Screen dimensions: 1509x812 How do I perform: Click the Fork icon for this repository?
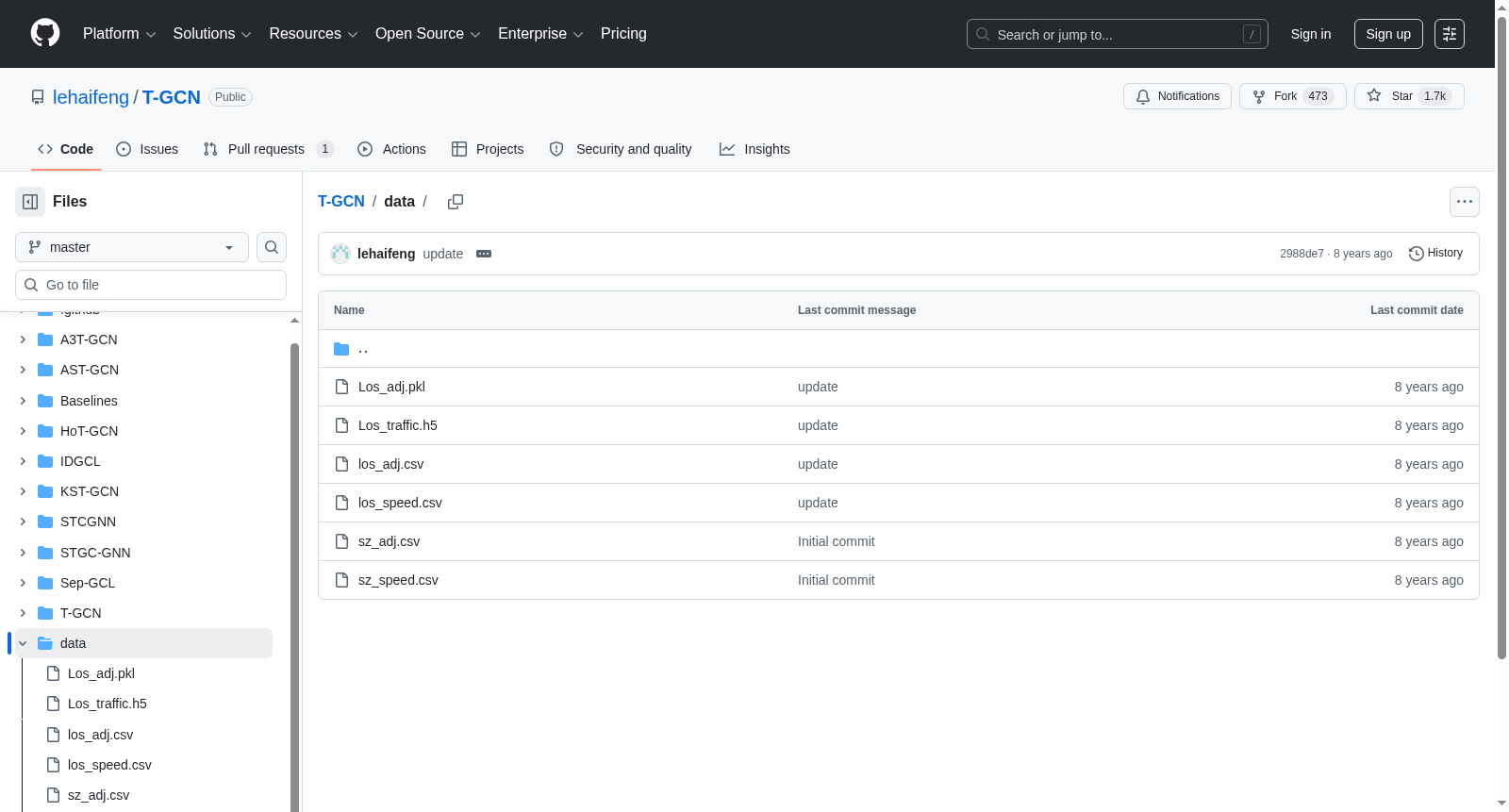pyautogui.click(x=1259, y=96)
